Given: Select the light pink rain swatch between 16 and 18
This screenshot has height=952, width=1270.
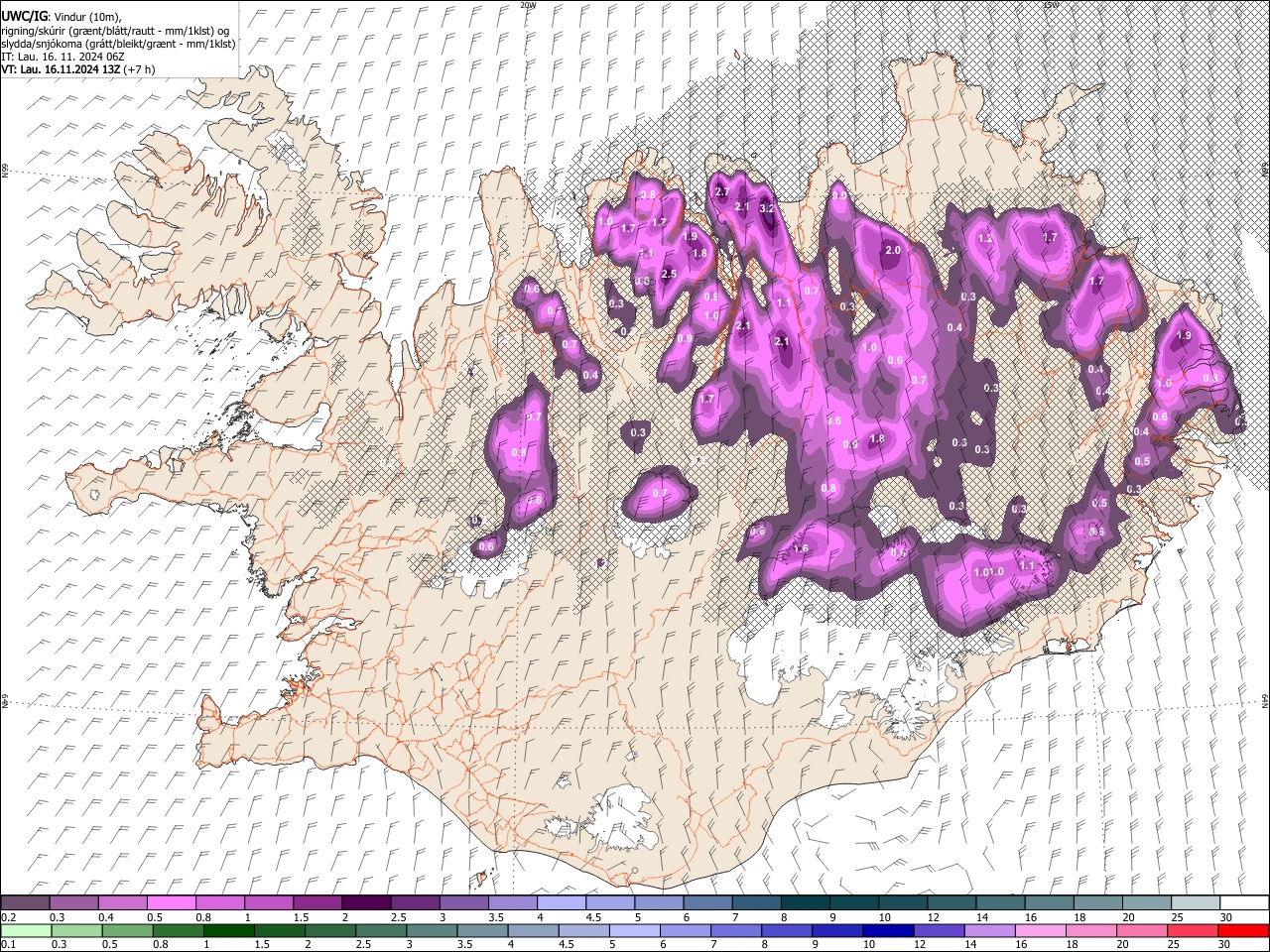Looking at the screenshot, I should click(1041, 931).
